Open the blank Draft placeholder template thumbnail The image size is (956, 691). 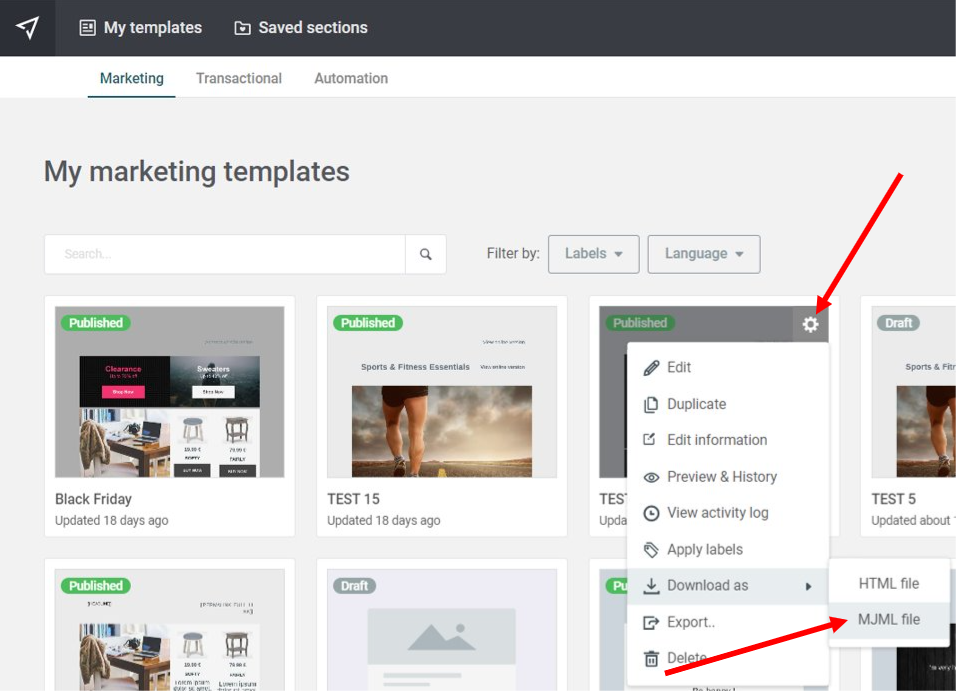click(442, 630)
